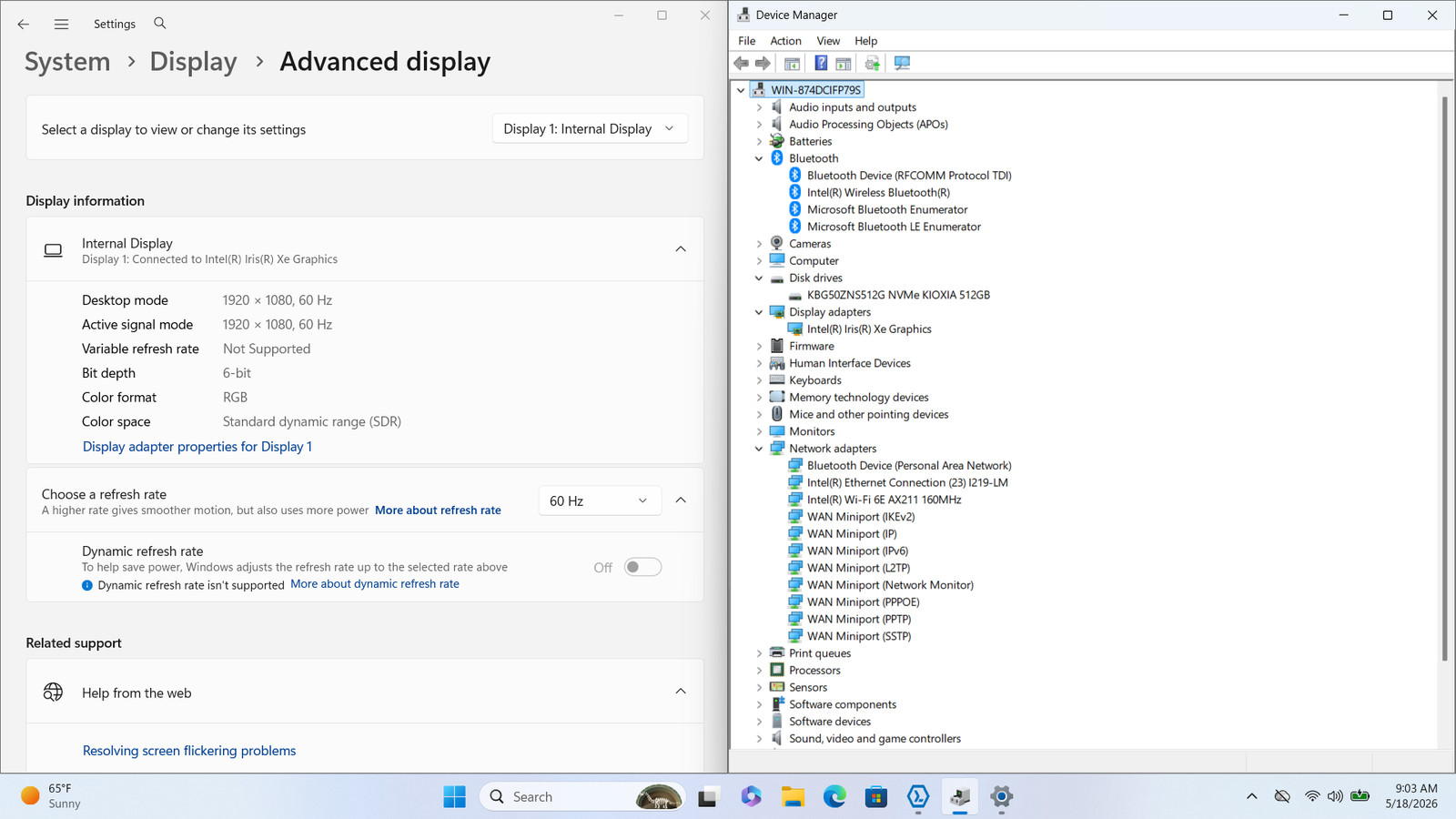Select Bluetooth Device (Personal Area Network)

tap(909, 466)
